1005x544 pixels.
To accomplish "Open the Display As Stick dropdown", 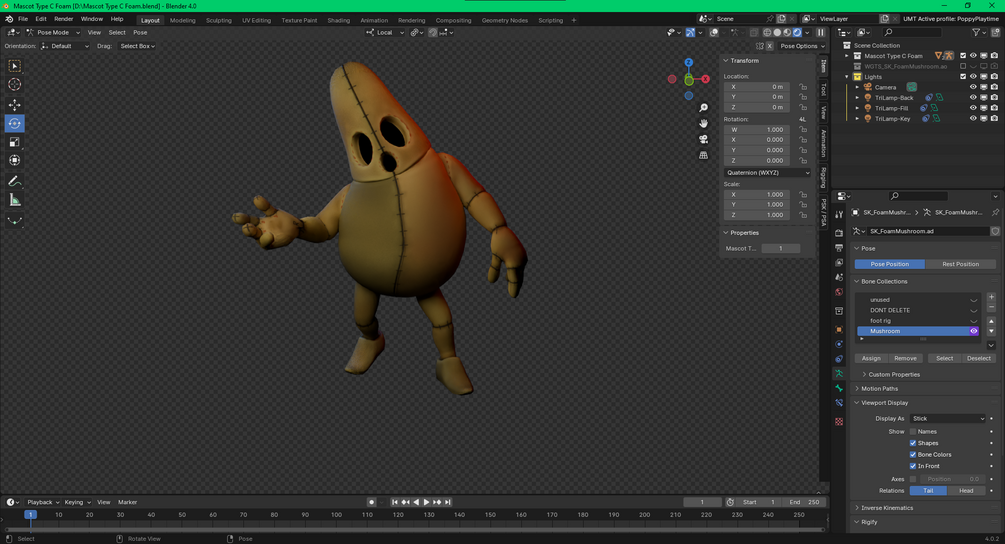I will coord(948,419).
